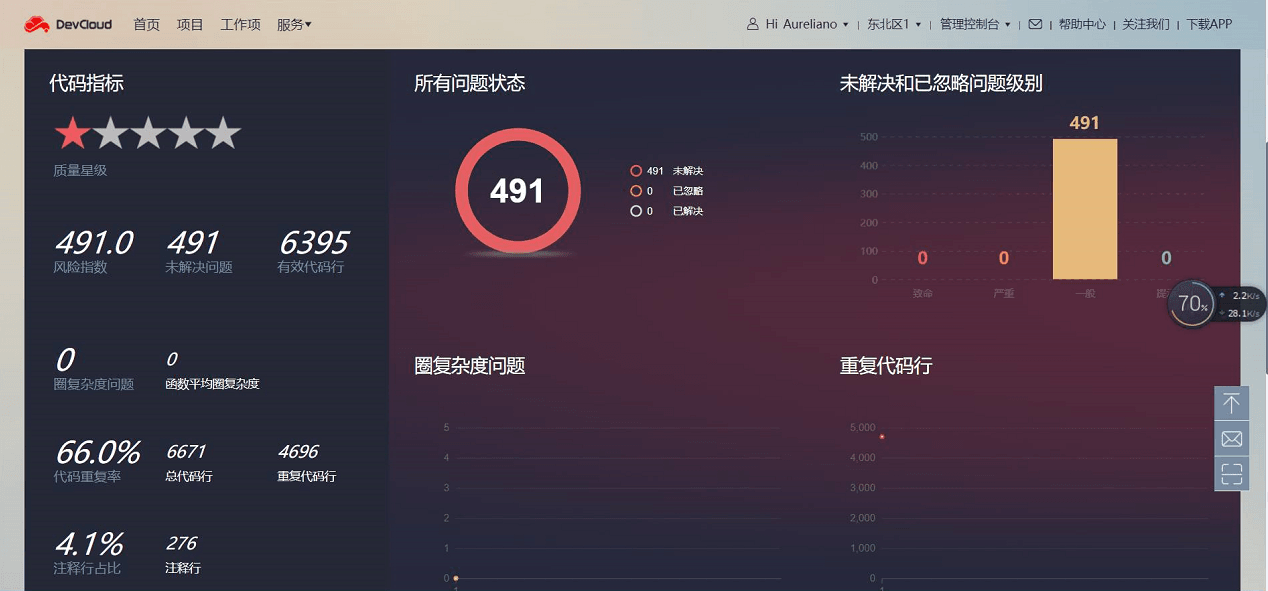Open the Hi Aureliano account dropdown
Screen dimensions: 1268x591
point(806,24)
